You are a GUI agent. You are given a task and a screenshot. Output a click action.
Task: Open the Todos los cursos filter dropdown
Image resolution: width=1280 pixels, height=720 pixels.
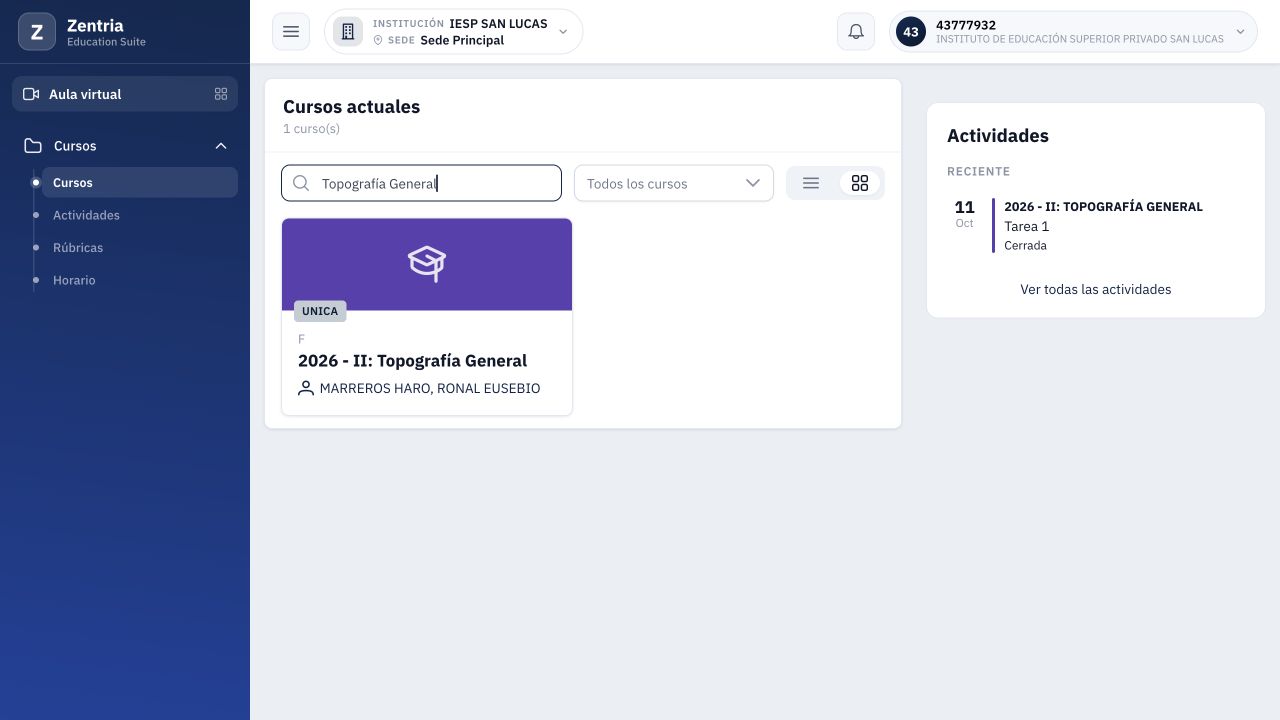pyautogui.click(x=674, y=183)
